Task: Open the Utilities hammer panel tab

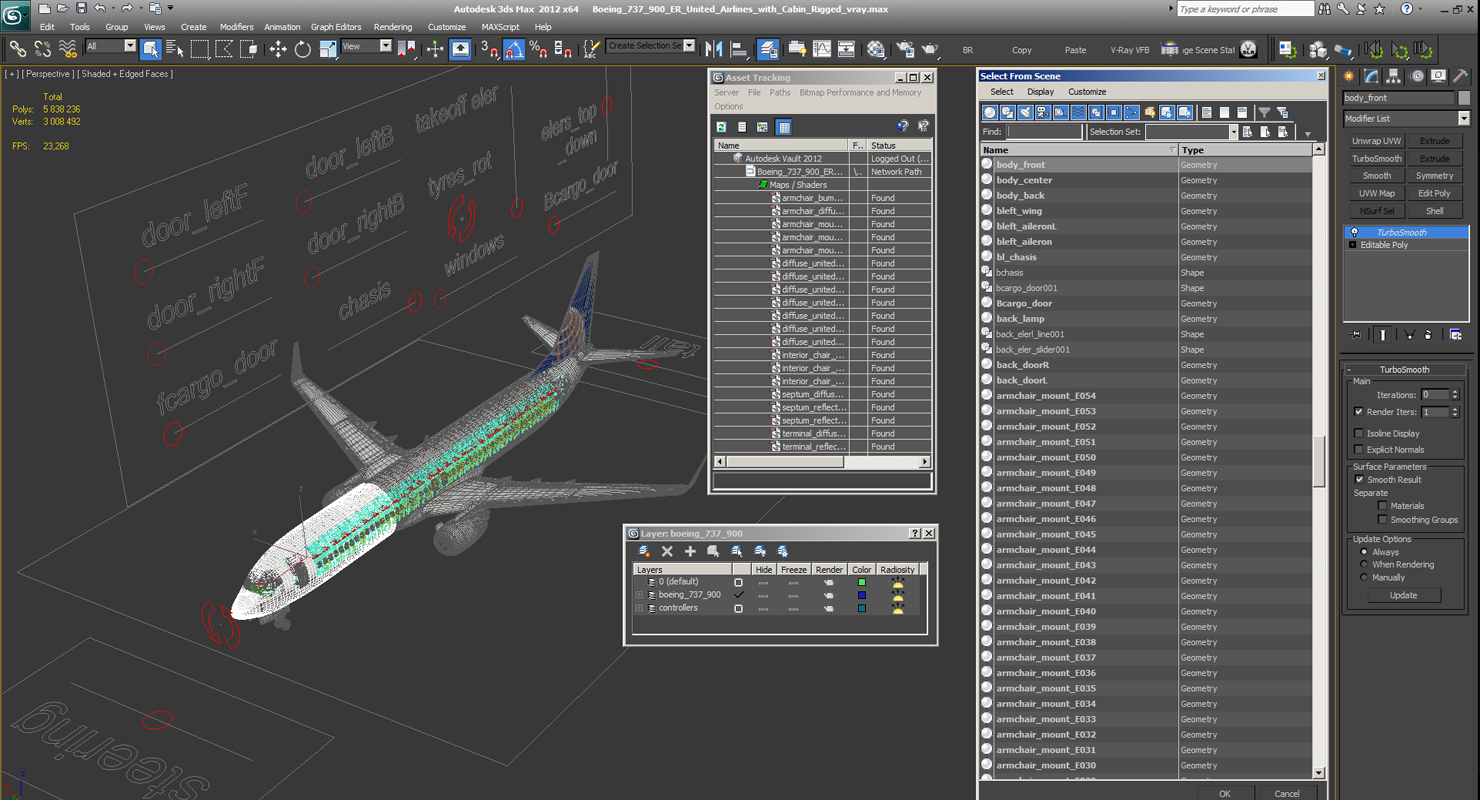Action: [x=1461, y=76]
